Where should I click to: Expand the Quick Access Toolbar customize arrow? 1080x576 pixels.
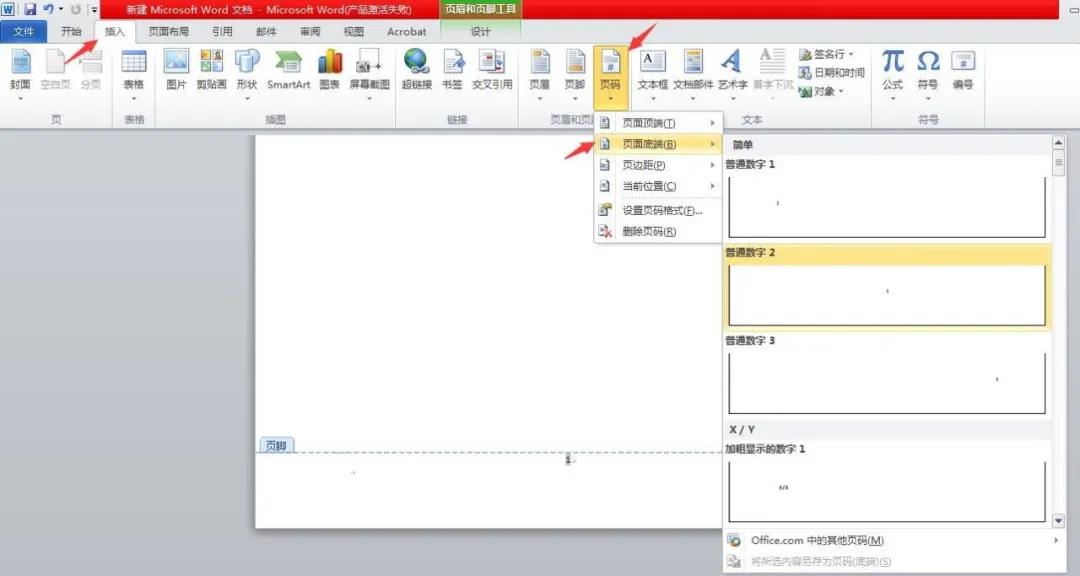click(94, 10)
